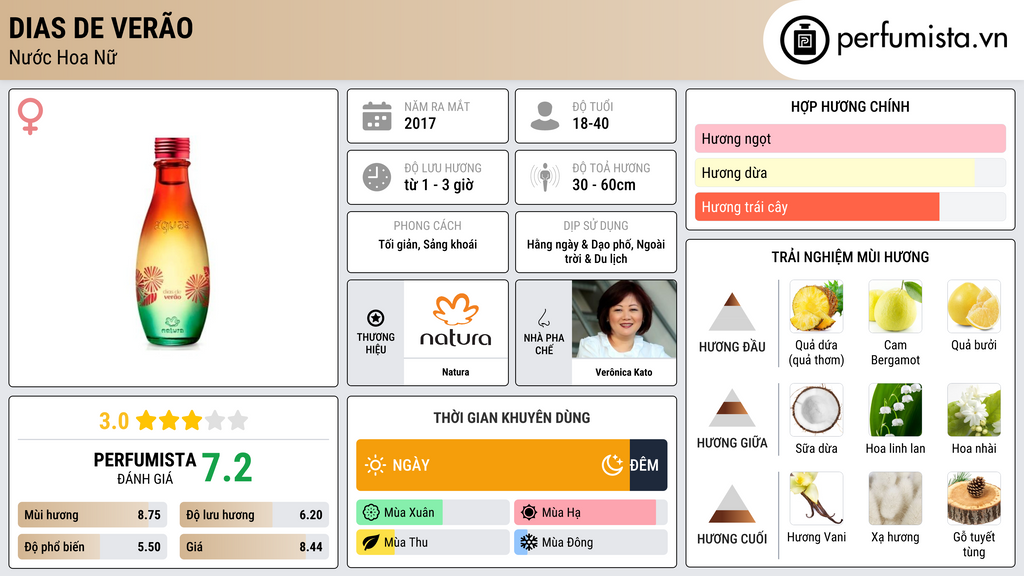This screenshot has height=576, width=1024.
Task: Click the Dịp sử dụng occasion text
Action: point(596,251)
